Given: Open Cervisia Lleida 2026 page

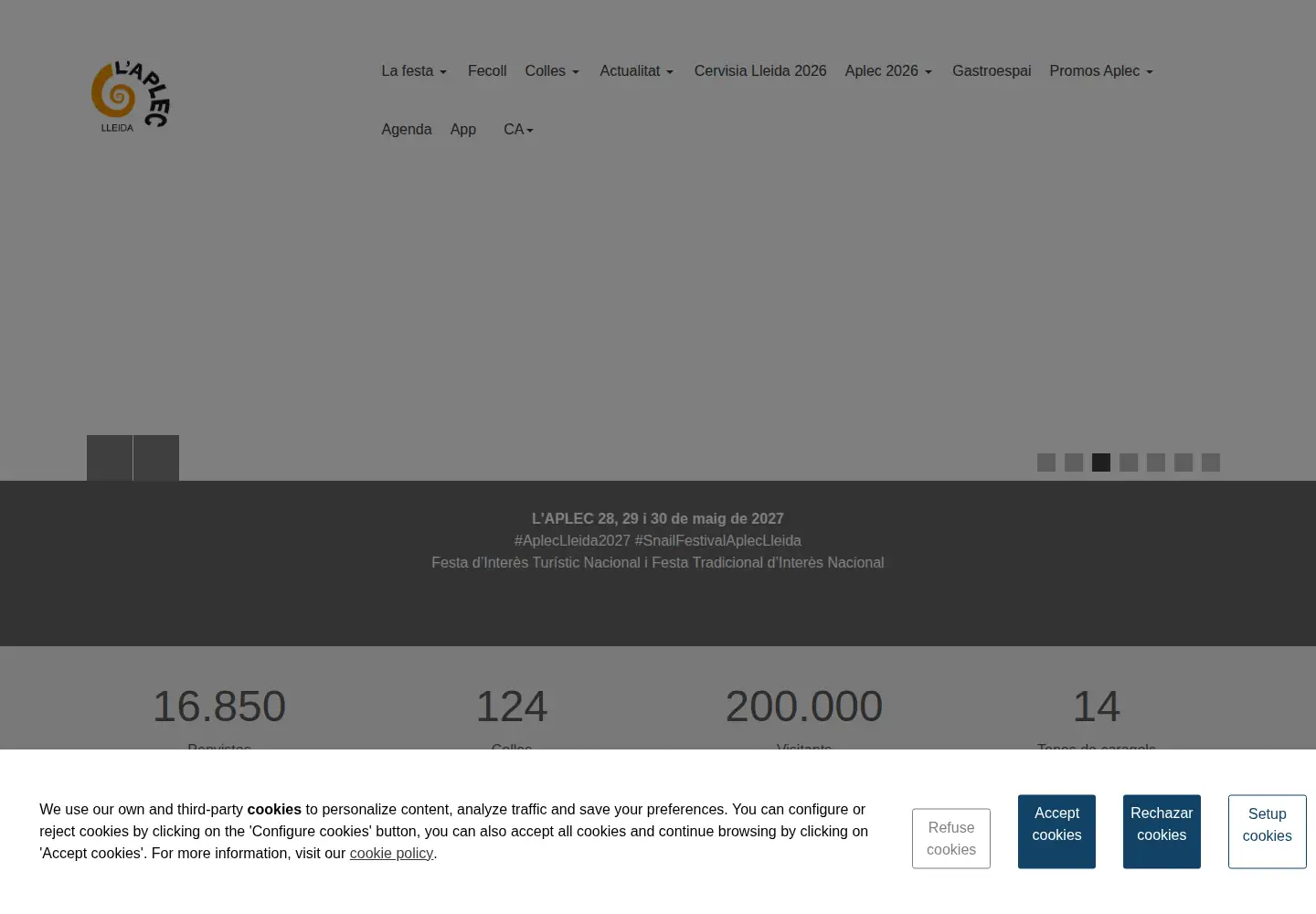Looking at the screenshot, I should pyautogui.click(x=760, y=71).
